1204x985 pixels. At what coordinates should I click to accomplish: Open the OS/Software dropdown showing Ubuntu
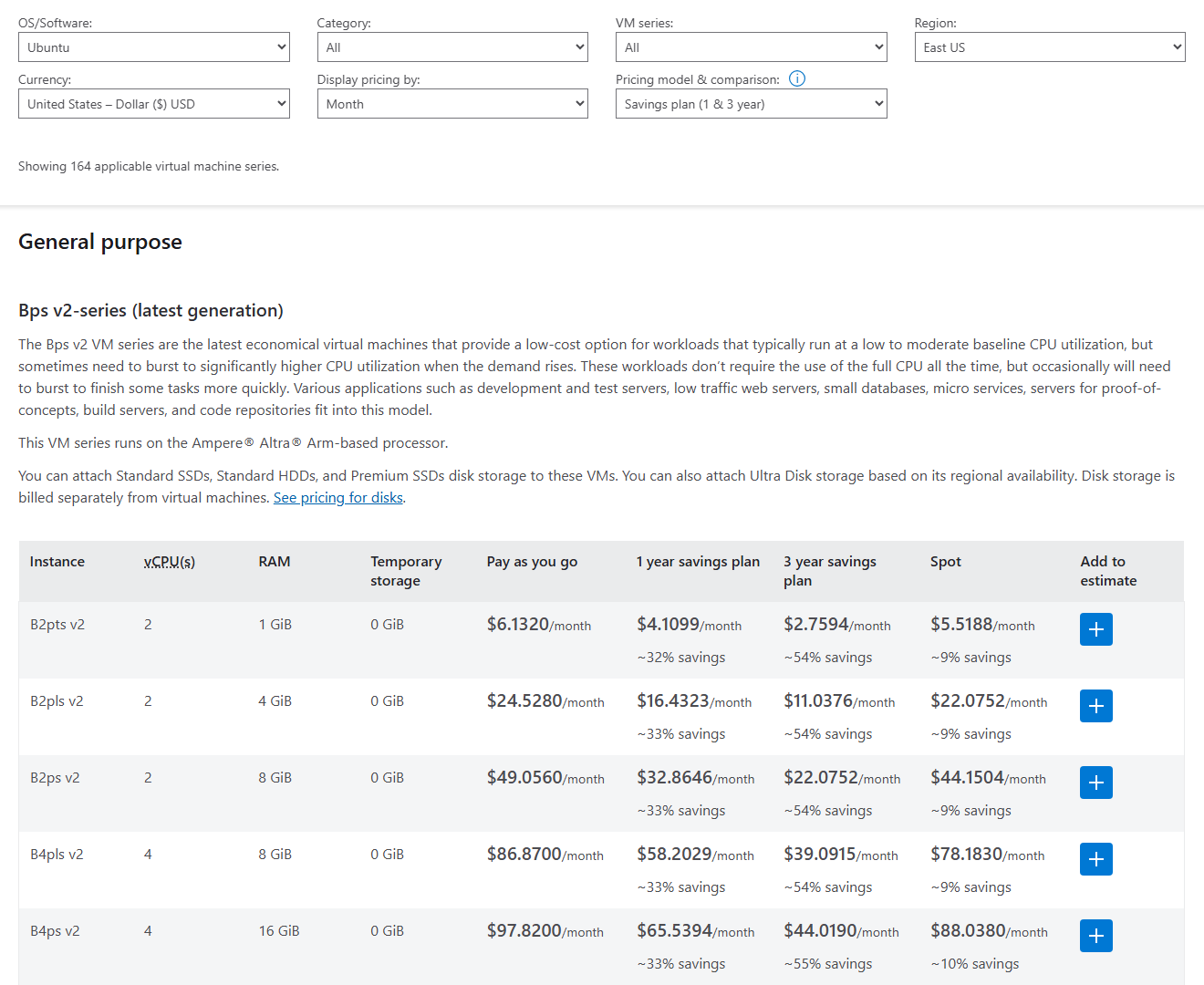click(x=154, y=47)
